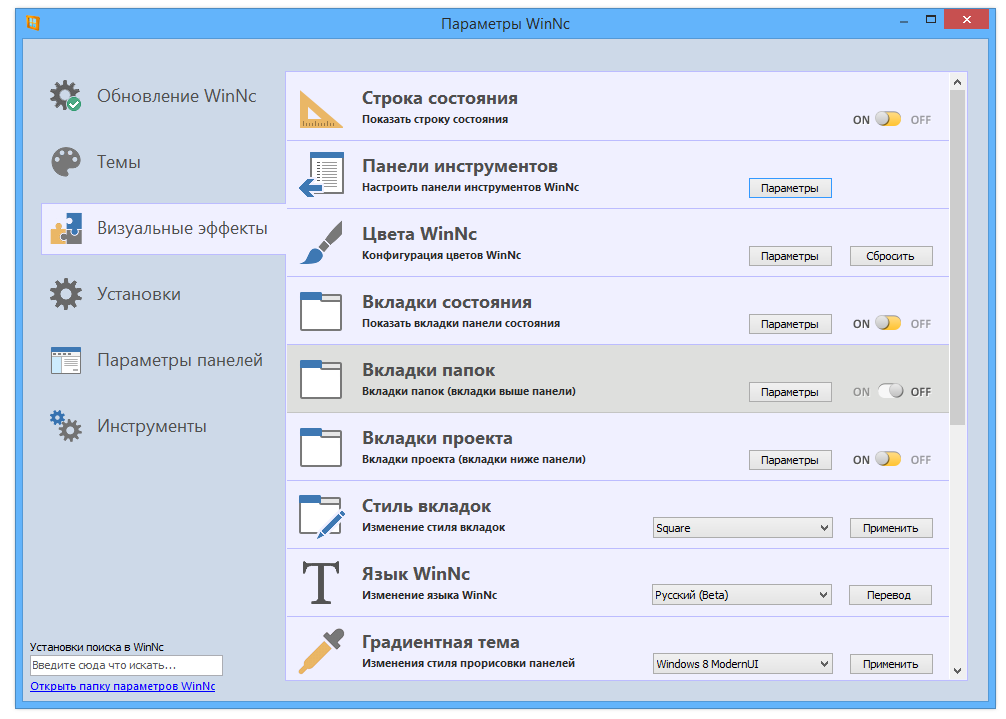Open the tab style dropdown showing Square
The width and height of the screenshot is (1006, 719).
[741, 527]
